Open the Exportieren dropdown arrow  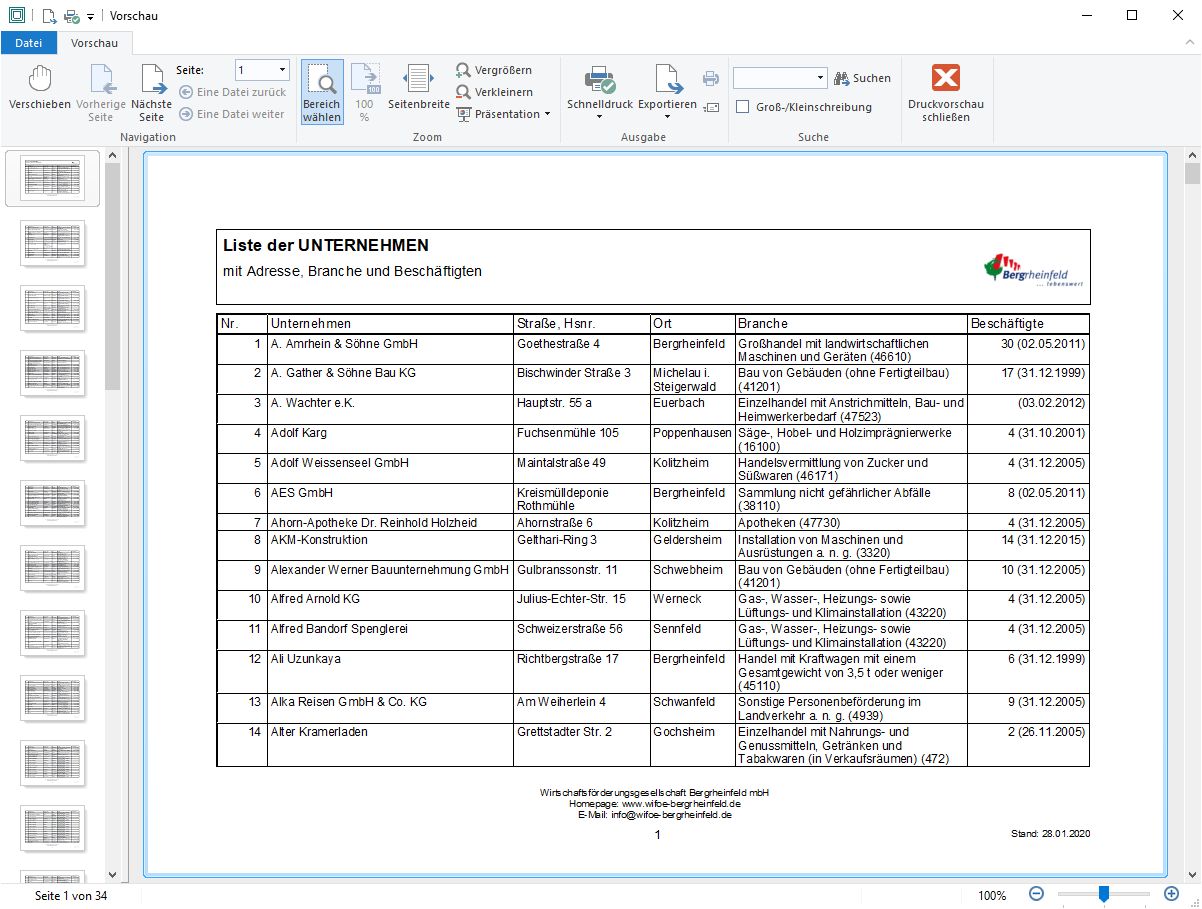667,117
